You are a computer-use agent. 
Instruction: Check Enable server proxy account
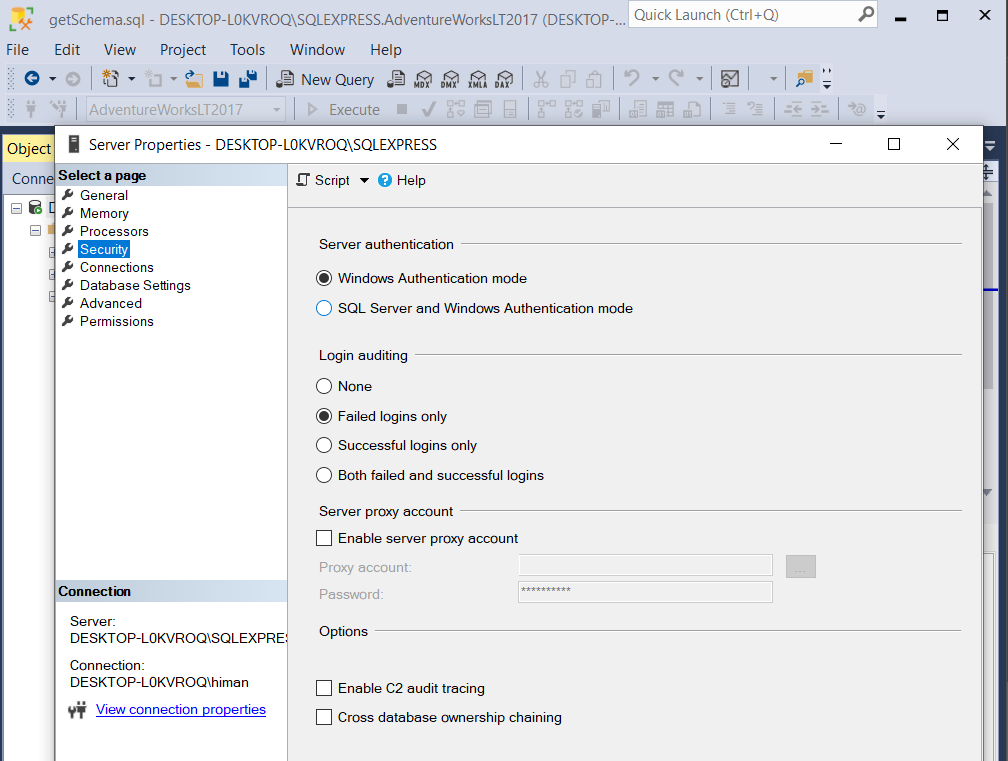pos(324,538)
